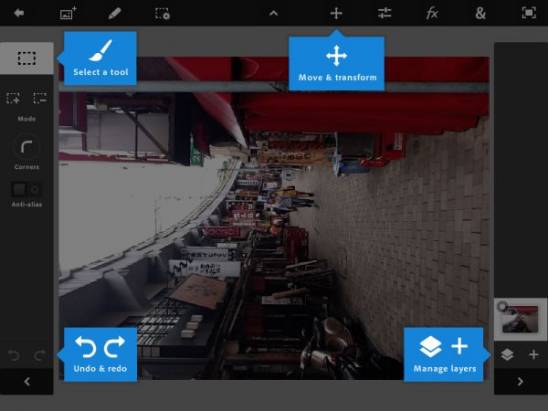Image resolution: width=548 pixels, height=411 pixels.
Task: Add a new layer with plus
Action: point(534,355)
